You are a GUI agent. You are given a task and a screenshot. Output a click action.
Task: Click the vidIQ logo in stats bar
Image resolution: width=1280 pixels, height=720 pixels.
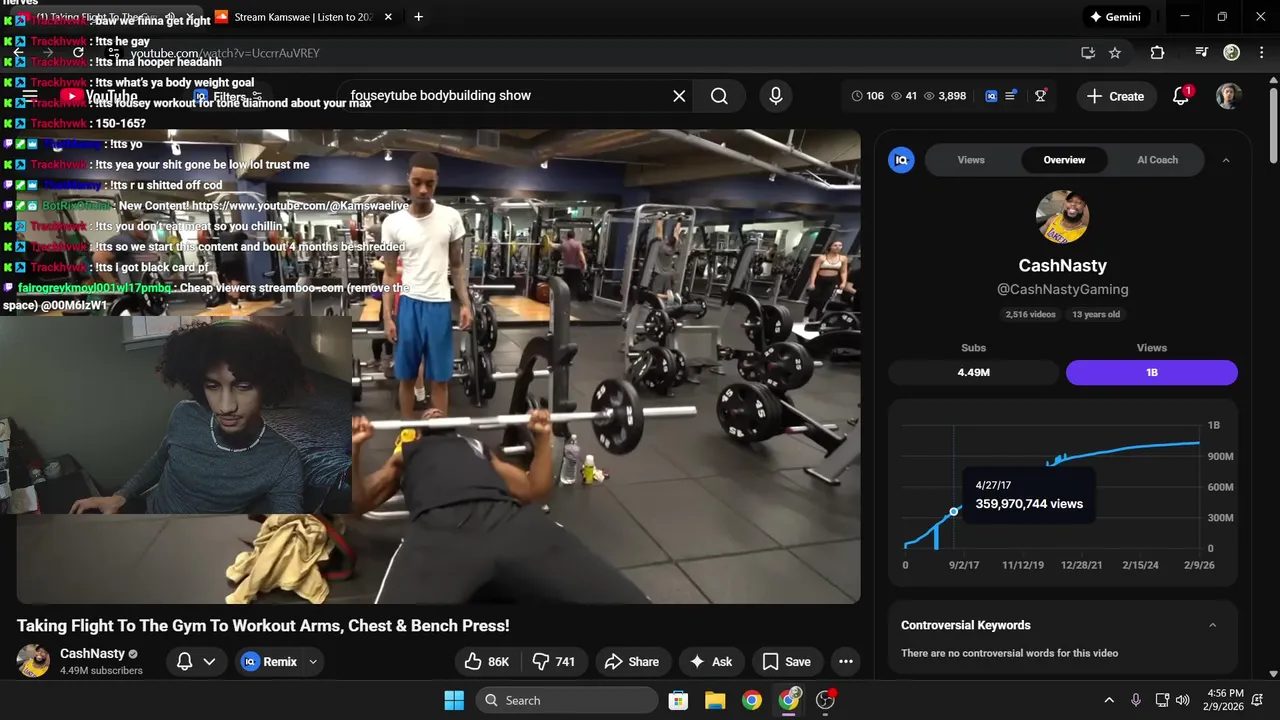[991, 96]
